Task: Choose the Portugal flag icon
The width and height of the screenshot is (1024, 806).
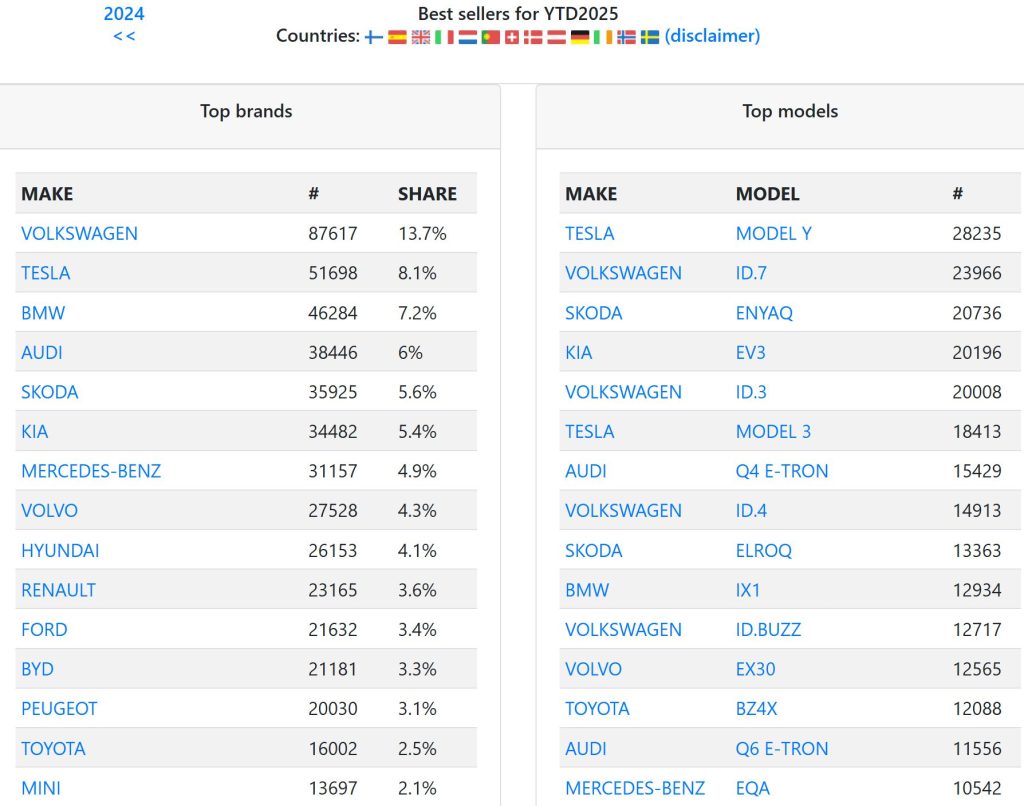Action: [x=490, y=37]
